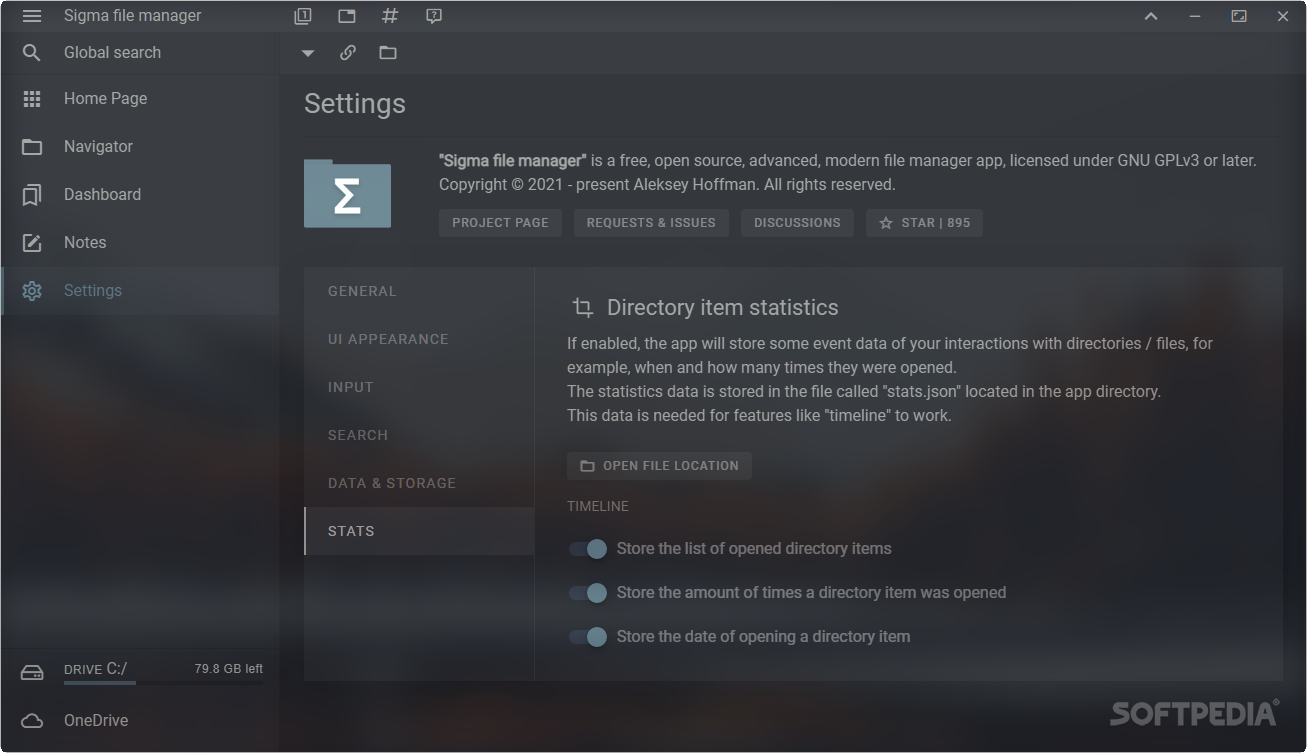
Task: Open Navigator from sidebar
Action: click(140, 147)
